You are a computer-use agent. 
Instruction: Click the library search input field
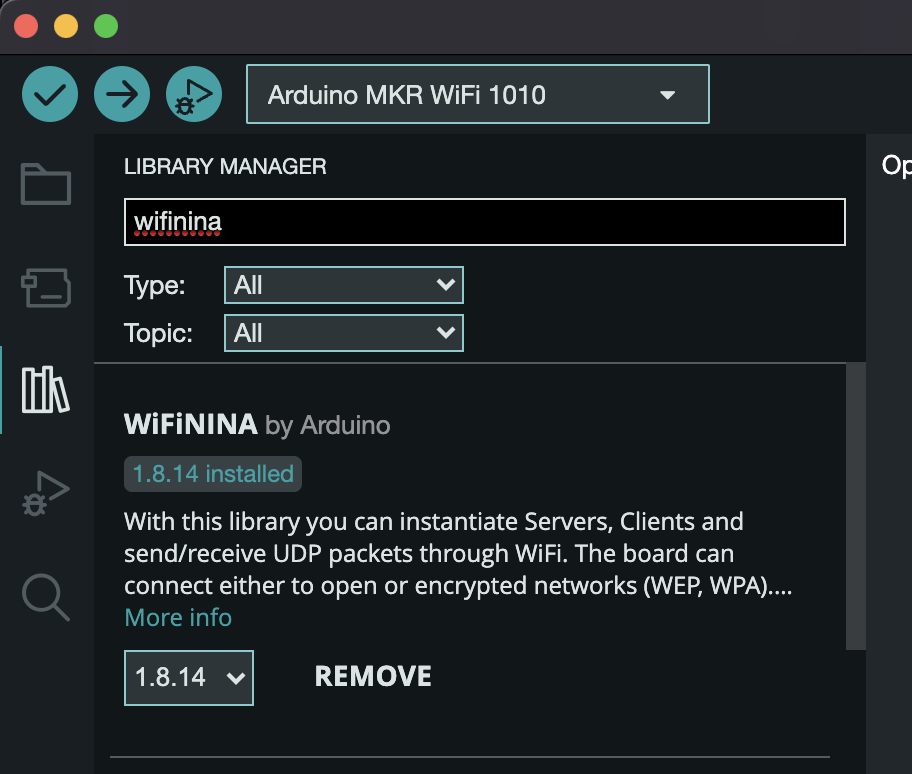[484, 221]
